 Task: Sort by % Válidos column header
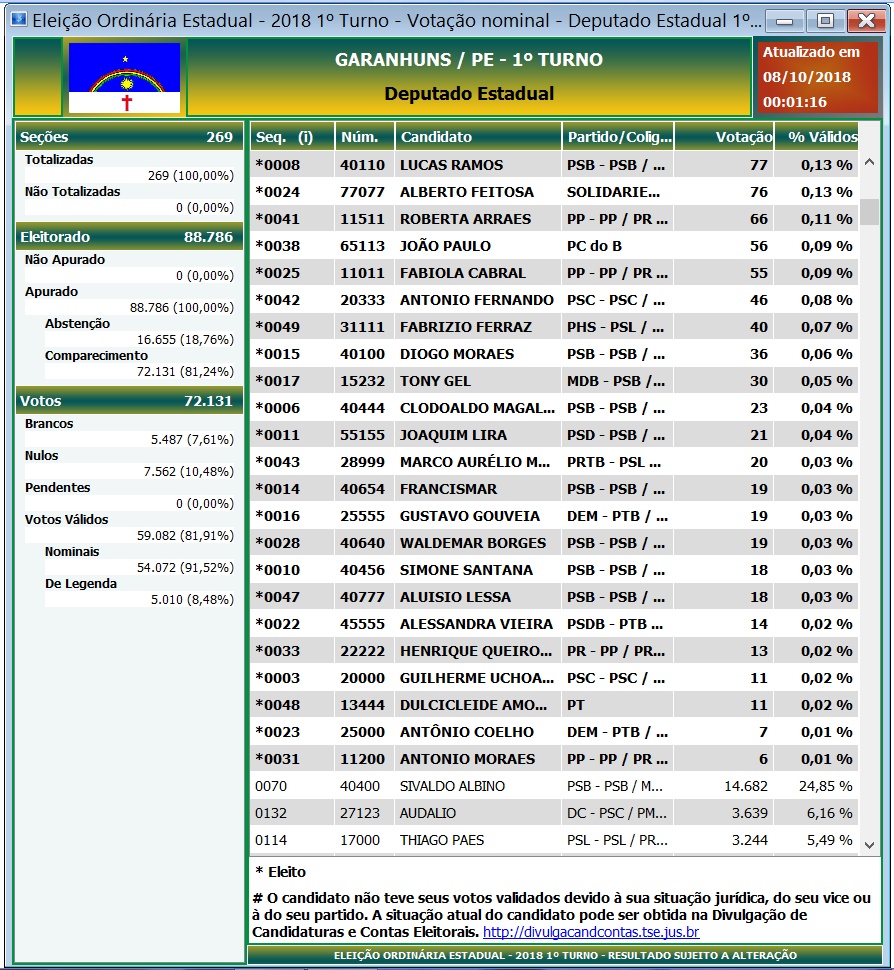point(817,137)
